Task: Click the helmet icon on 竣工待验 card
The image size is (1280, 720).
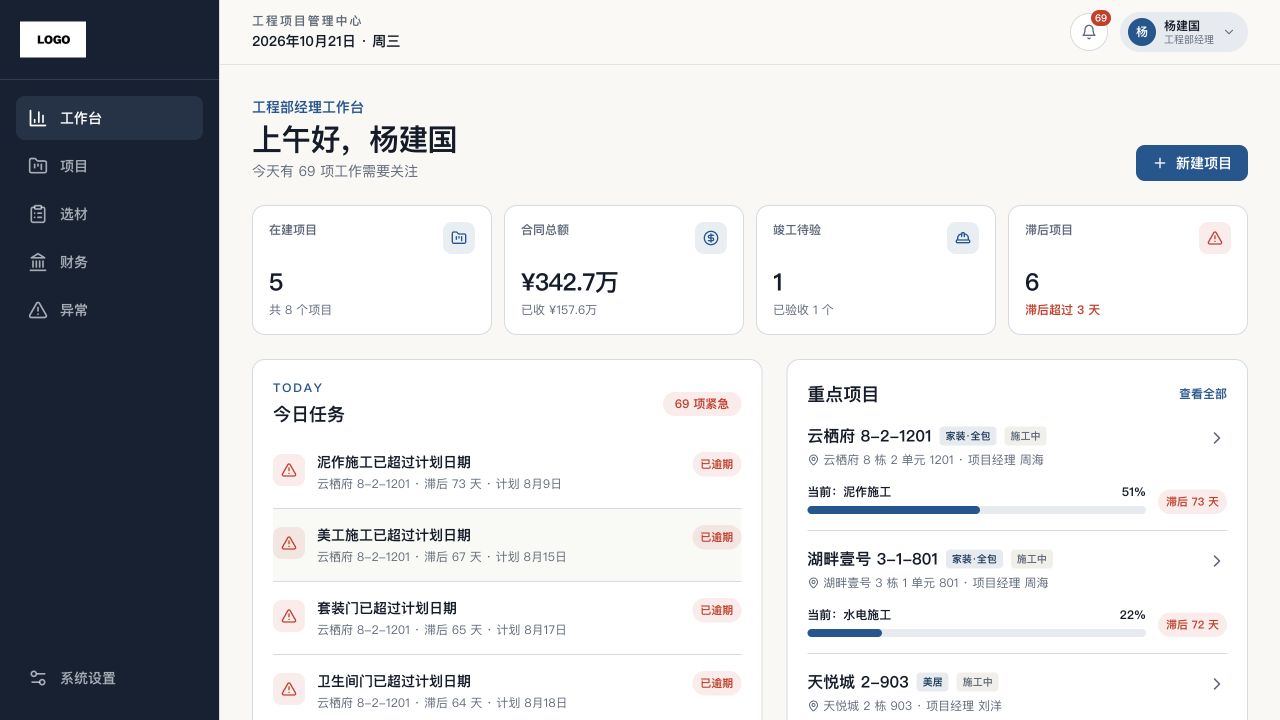Action: [963, 238]
